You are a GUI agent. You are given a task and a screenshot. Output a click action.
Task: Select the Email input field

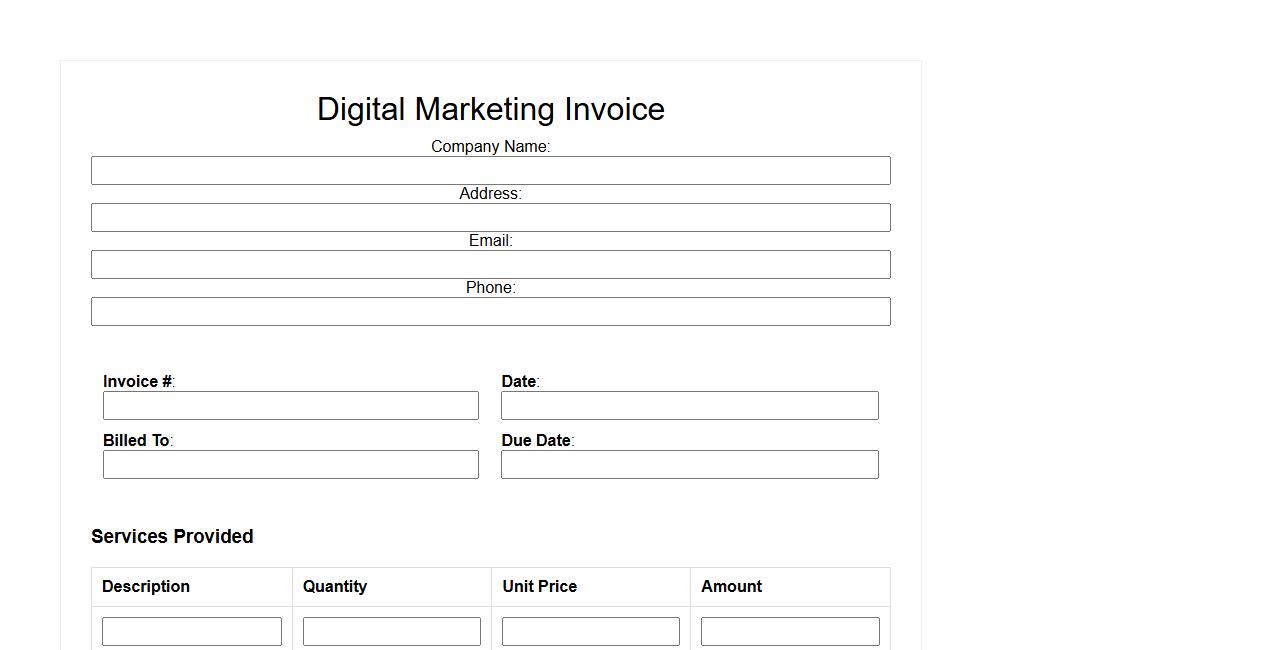point(490,265)
